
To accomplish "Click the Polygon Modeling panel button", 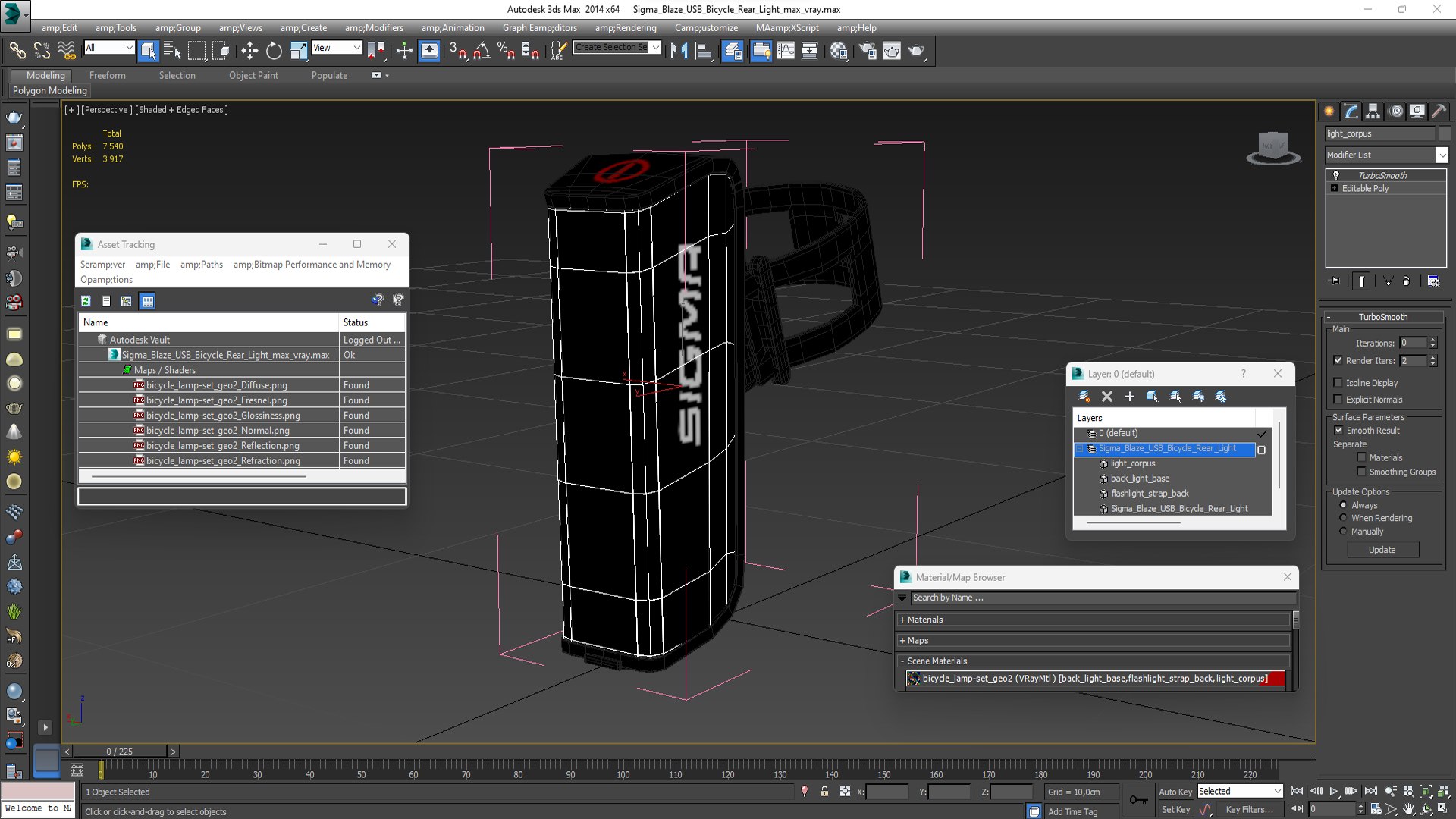I will point(50,90).
